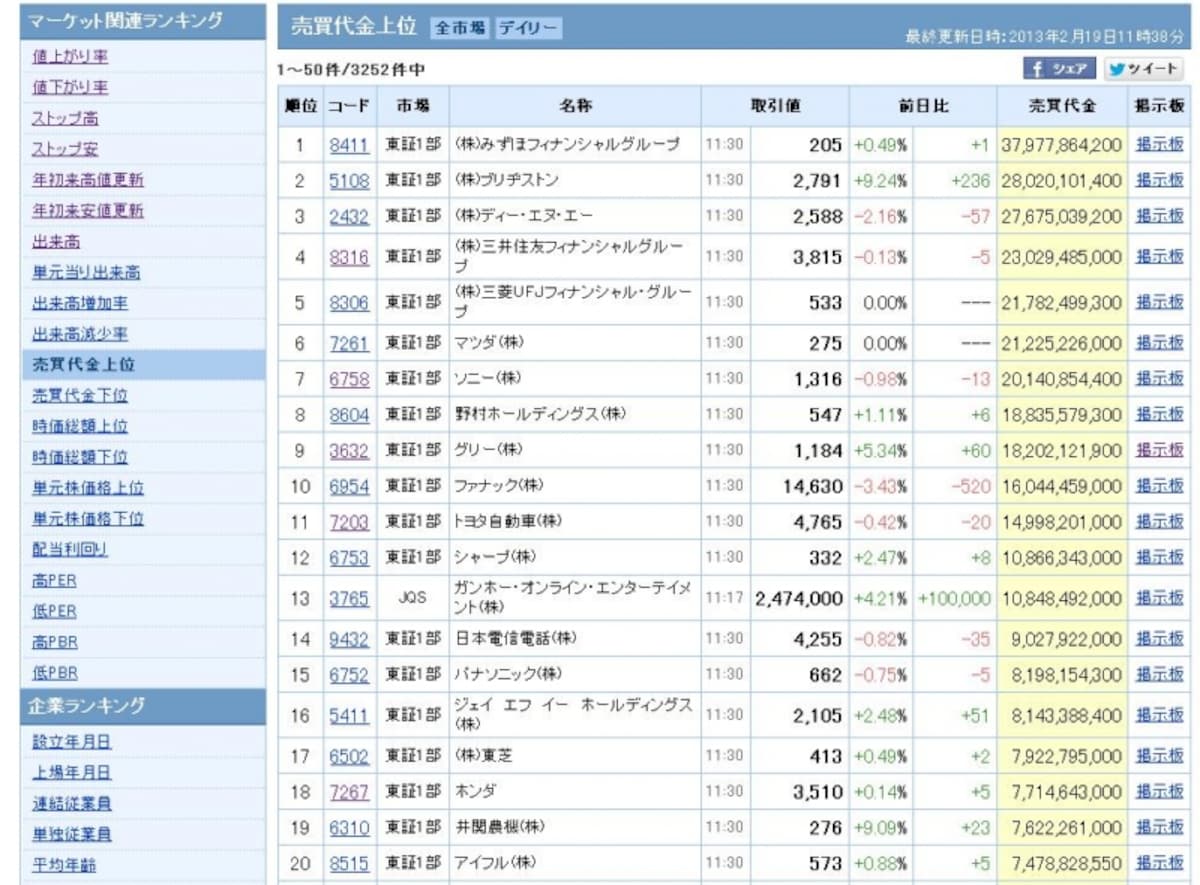Open 時価総額下位 ranking
This screenshot has height=885, width=1200.
(x=80, y=457)
